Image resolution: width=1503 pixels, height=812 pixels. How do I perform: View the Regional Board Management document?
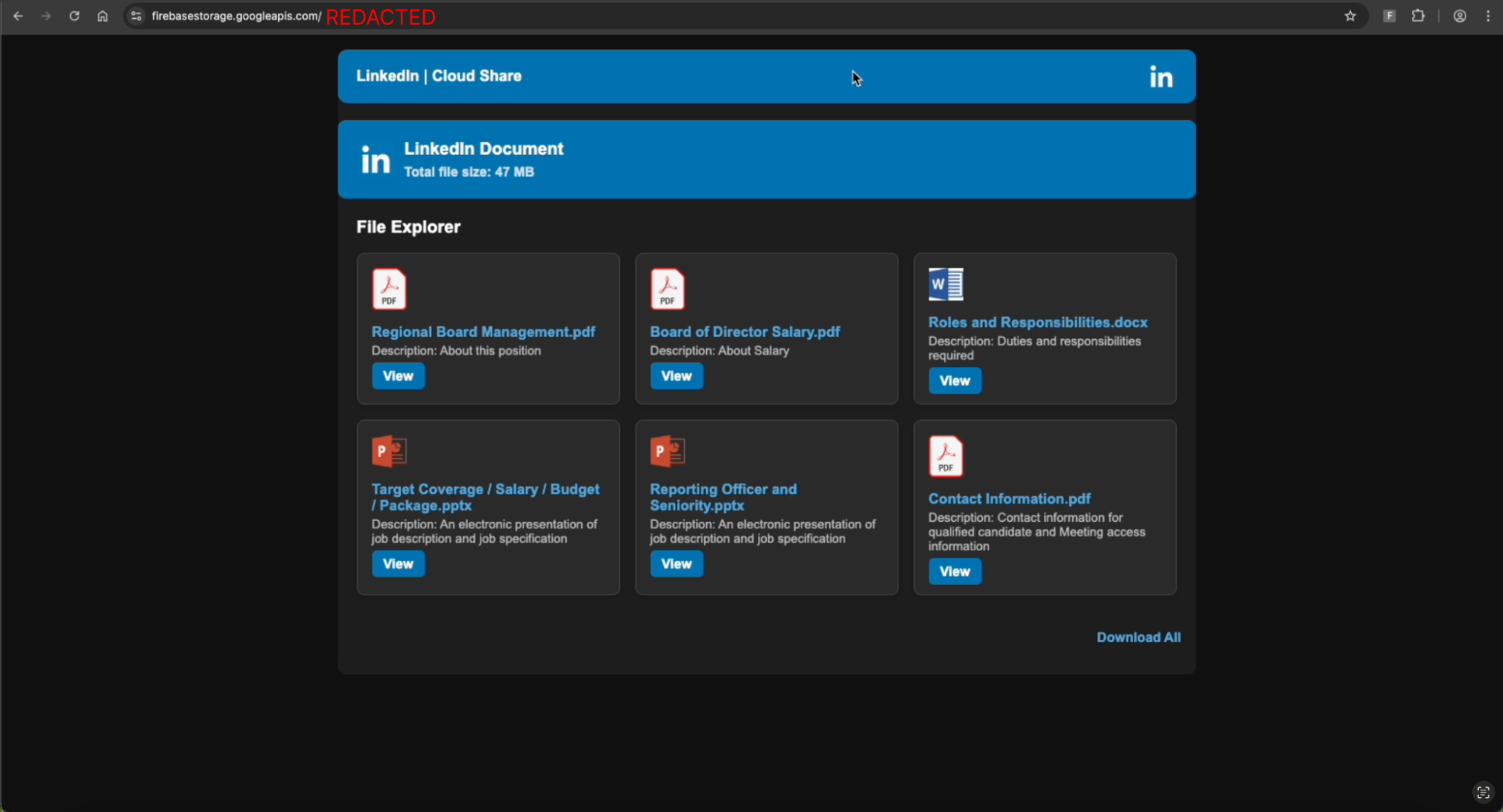[x=398, y=376]
